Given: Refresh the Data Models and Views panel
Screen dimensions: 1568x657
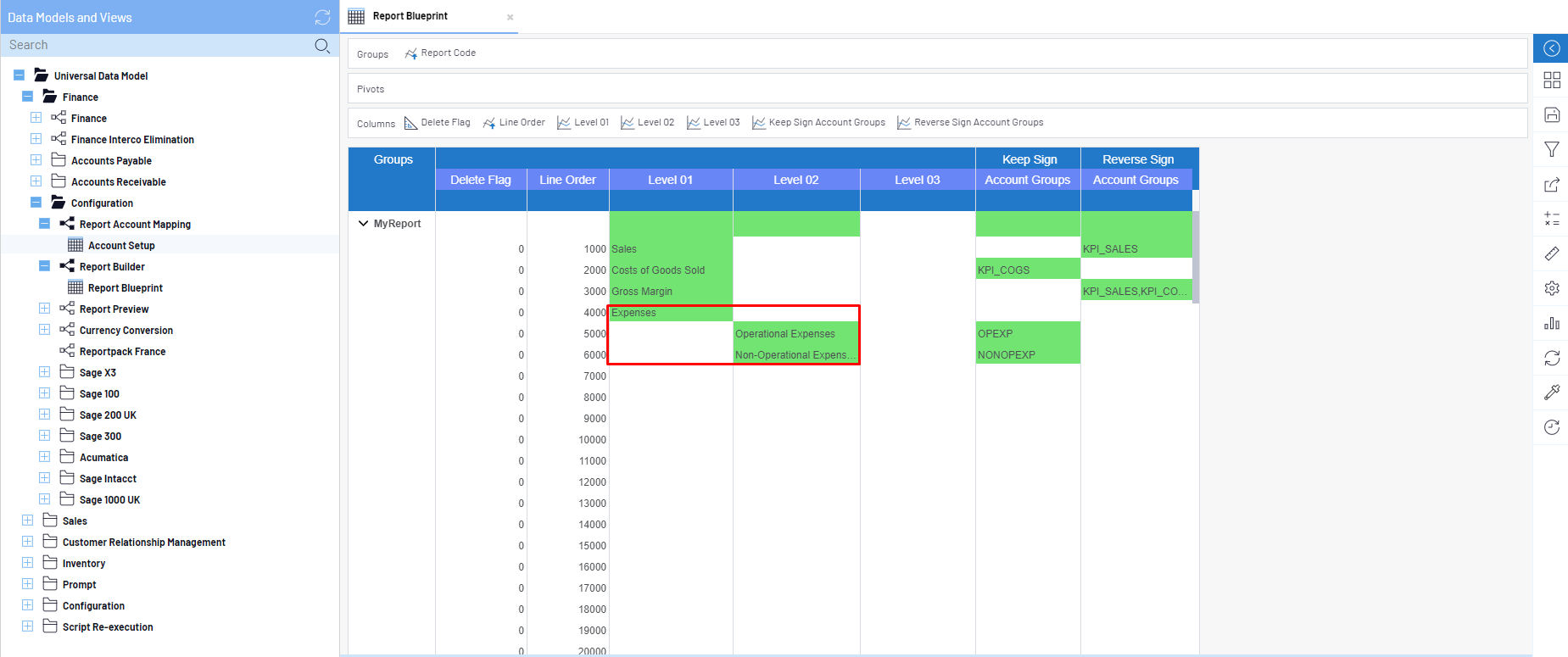Looking at the screenshot, I should coord(322,17).
